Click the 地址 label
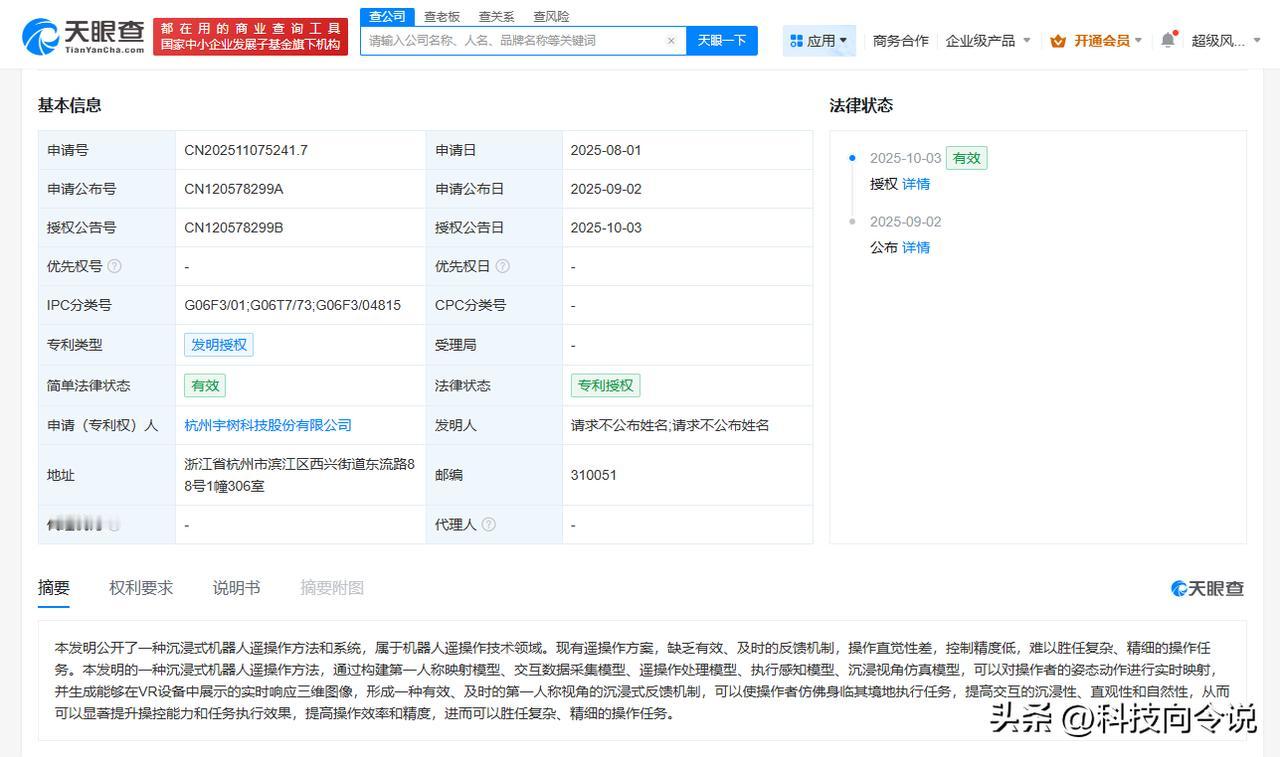Viewport: 1280px width, 757px height. pyautogui.click(x=61, y=475)
